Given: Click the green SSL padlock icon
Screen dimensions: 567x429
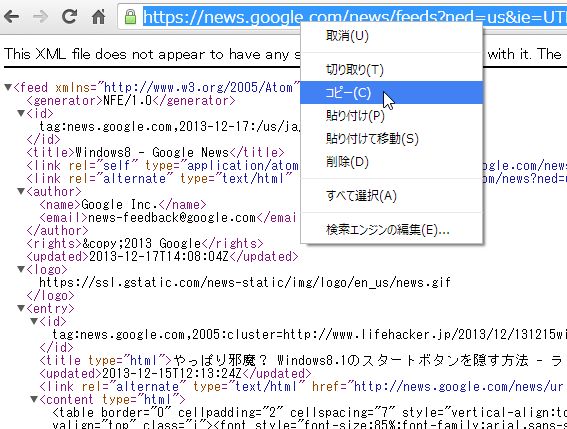Looking at the screenshot, I should pyautogui.click(x=130, y=17).
